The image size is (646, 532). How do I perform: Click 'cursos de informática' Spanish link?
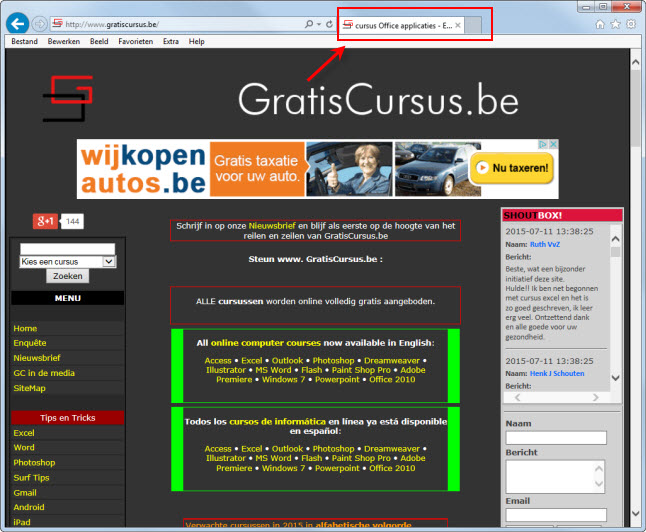point(277,422)
